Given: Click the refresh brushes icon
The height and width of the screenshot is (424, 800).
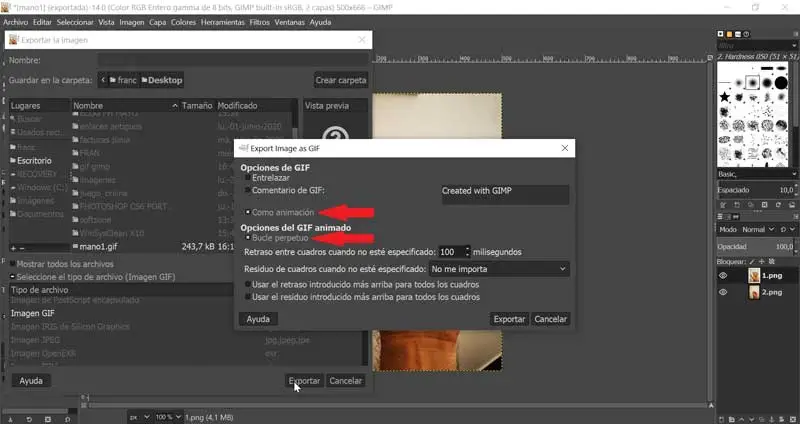Looking at the screenshot, I should pos(779,205).
